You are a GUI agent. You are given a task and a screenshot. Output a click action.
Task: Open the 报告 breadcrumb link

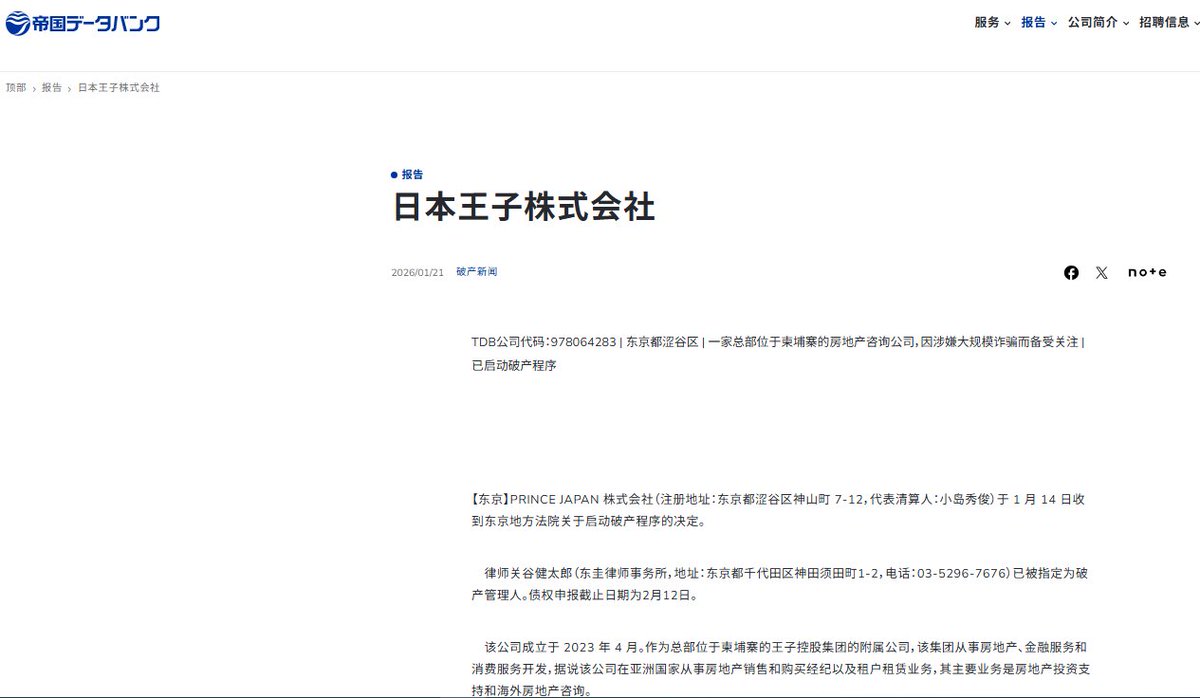(x=52, y=88)
